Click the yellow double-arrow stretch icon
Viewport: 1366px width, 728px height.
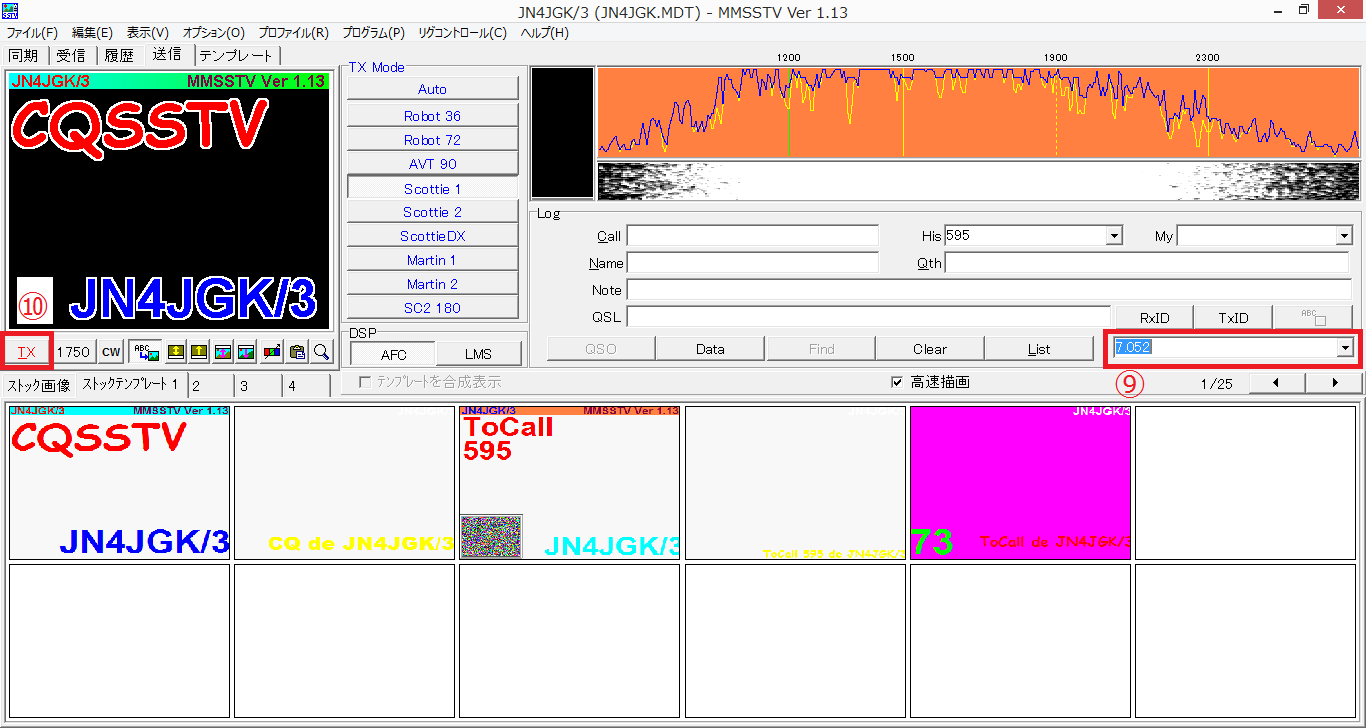(x=175, y=352)
